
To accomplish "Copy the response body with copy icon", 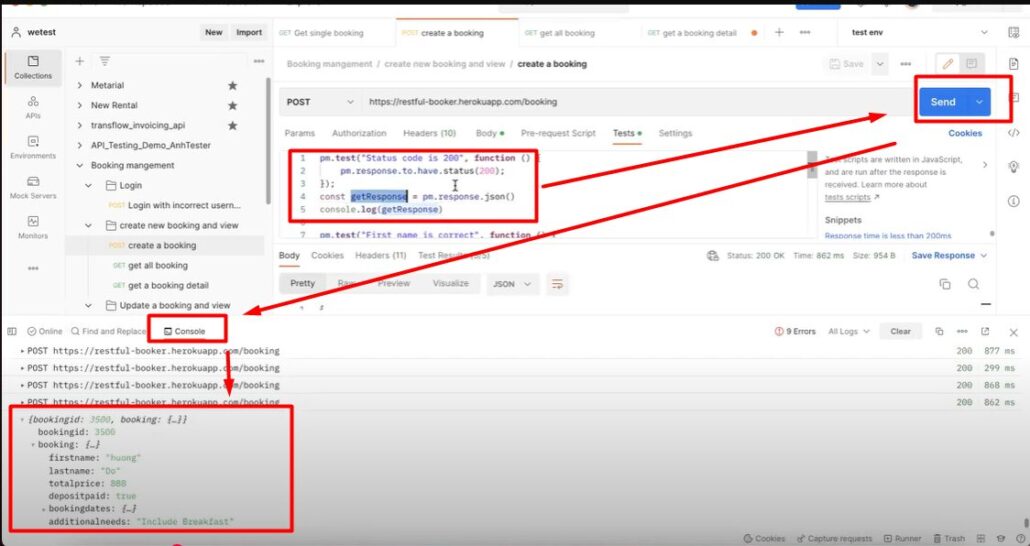I will tap(945, 284).
